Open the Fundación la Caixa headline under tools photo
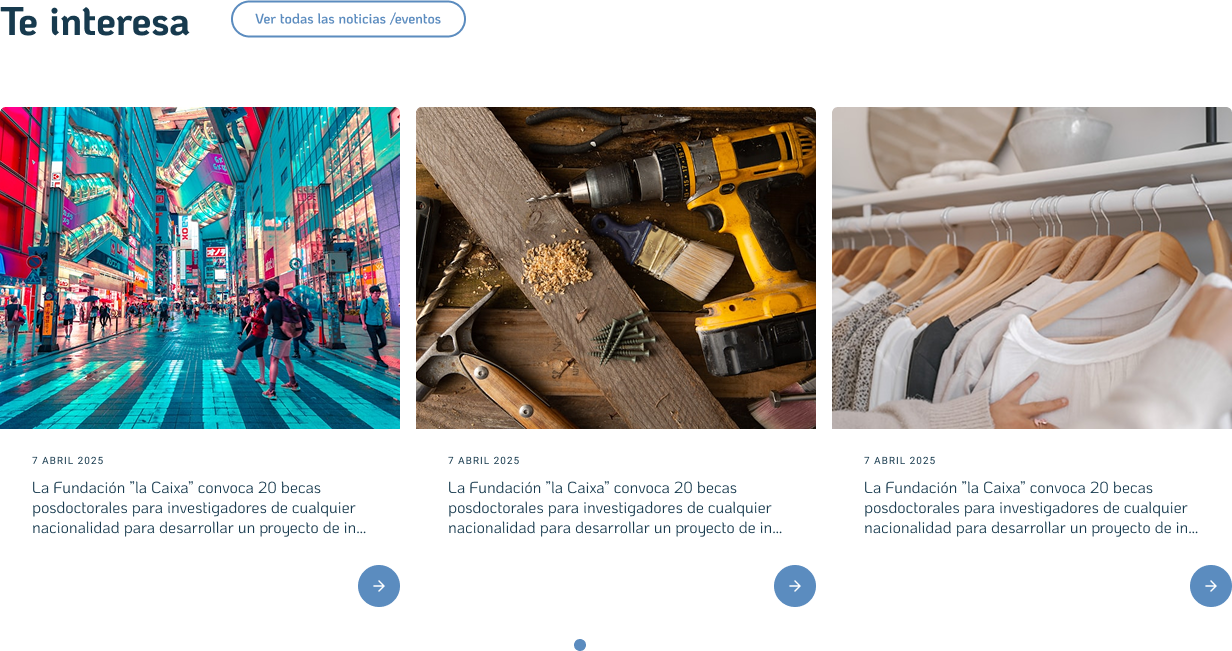This screenshot has height=651, width=1232. pos(615,508)
